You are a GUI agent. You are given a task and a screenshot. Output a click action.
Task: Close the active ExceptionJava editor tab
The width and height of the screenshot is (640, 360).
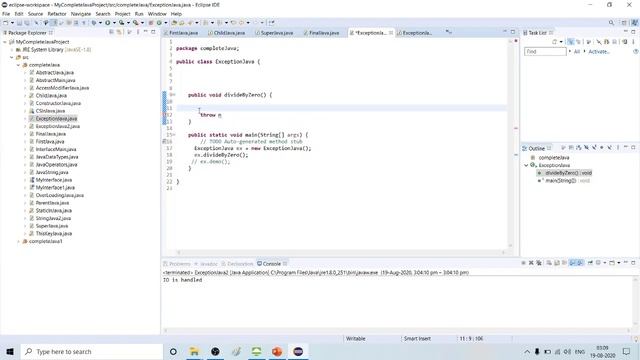click(x=391, y=33)
